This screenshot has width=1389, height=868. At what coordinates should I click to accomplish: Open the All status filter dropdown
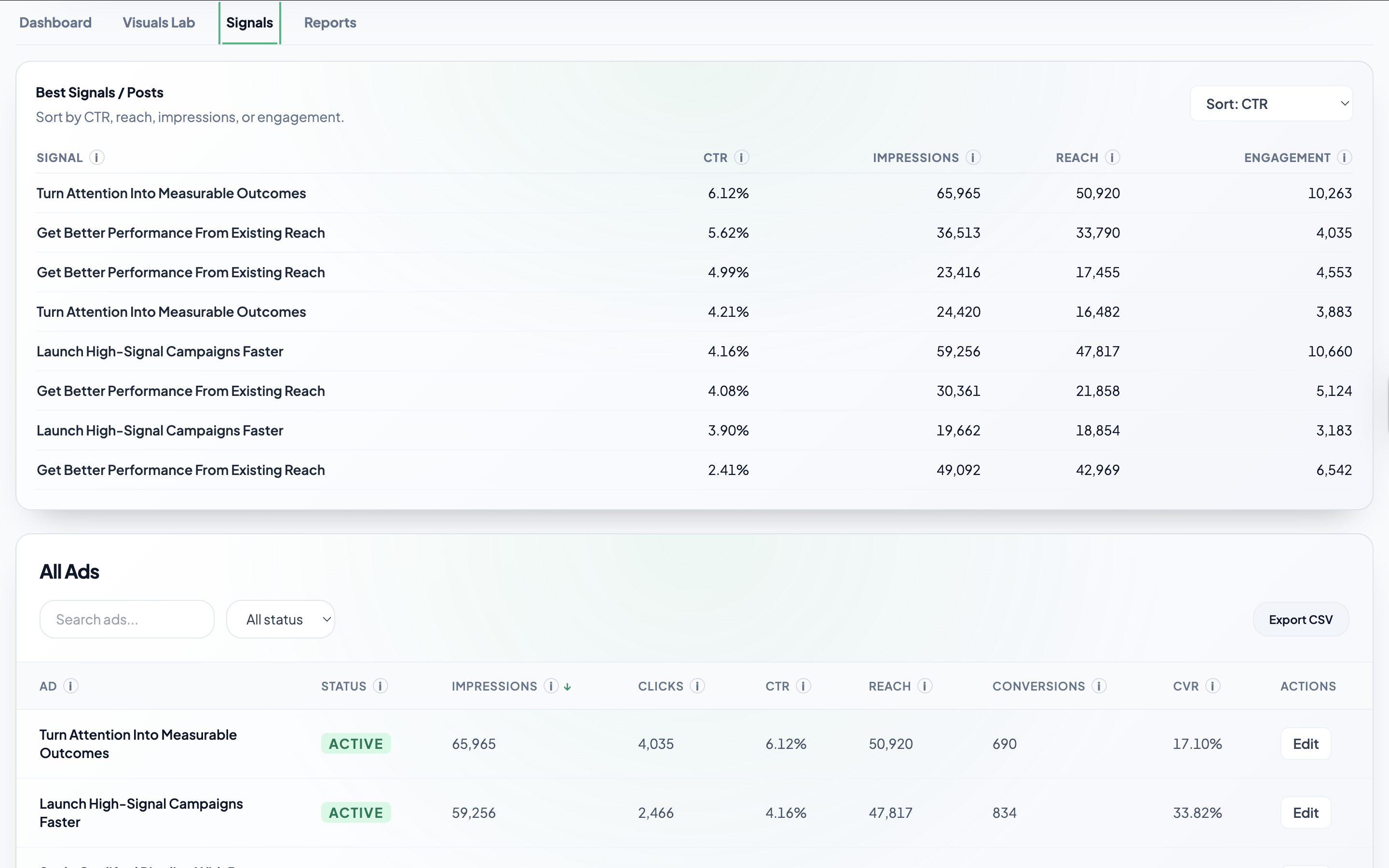click(x=281, y=619)
